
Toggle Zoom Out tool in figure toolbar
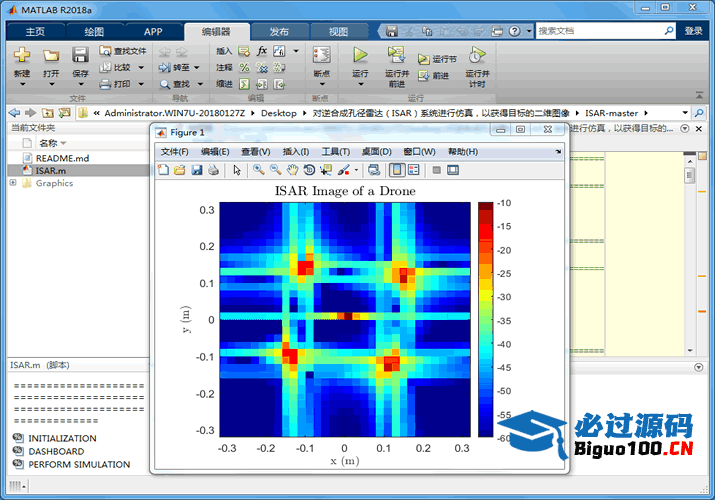point(275,170)
